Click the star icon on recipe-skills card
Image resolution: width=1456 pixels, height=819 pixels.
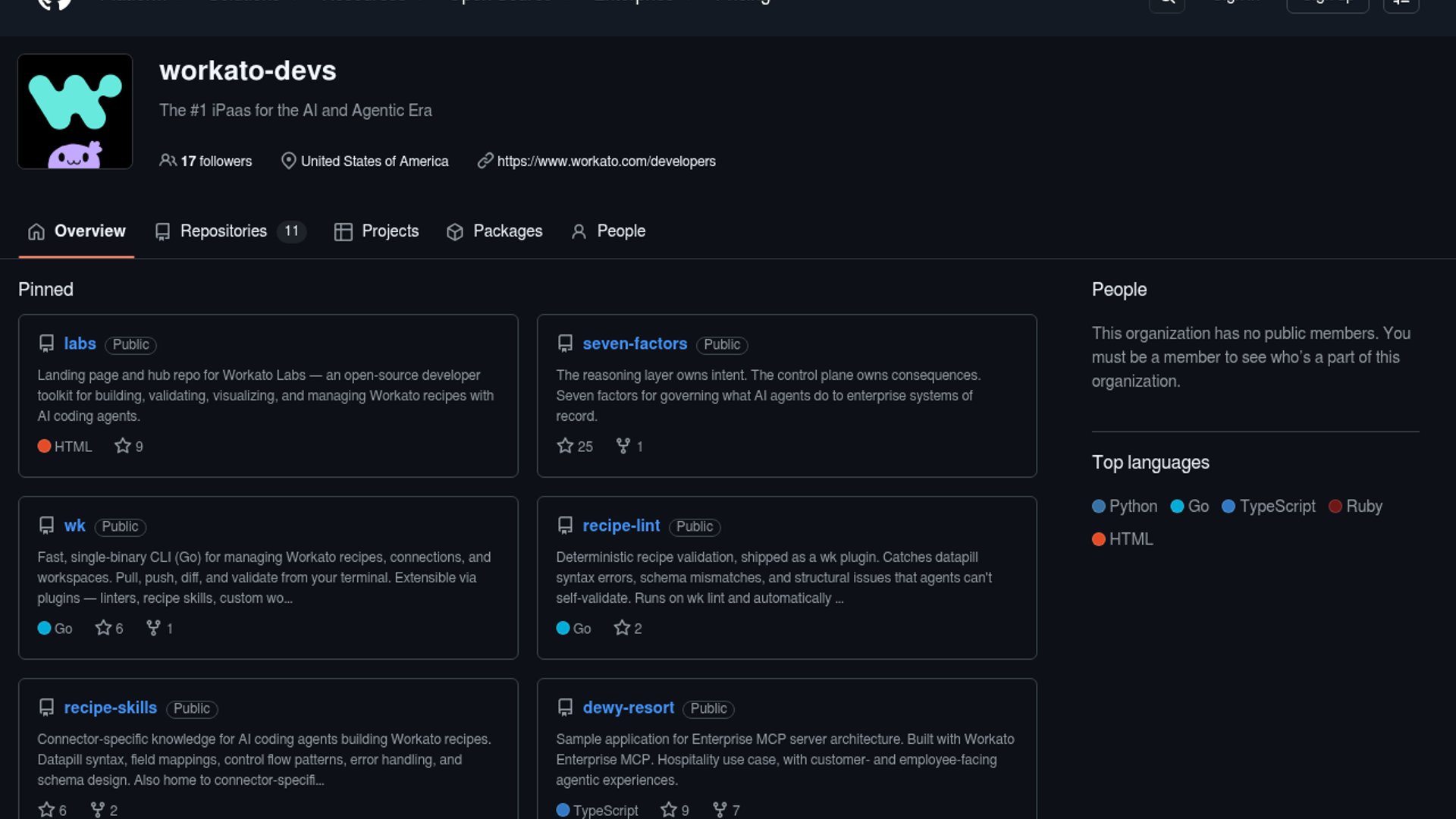tap(46, 810)
